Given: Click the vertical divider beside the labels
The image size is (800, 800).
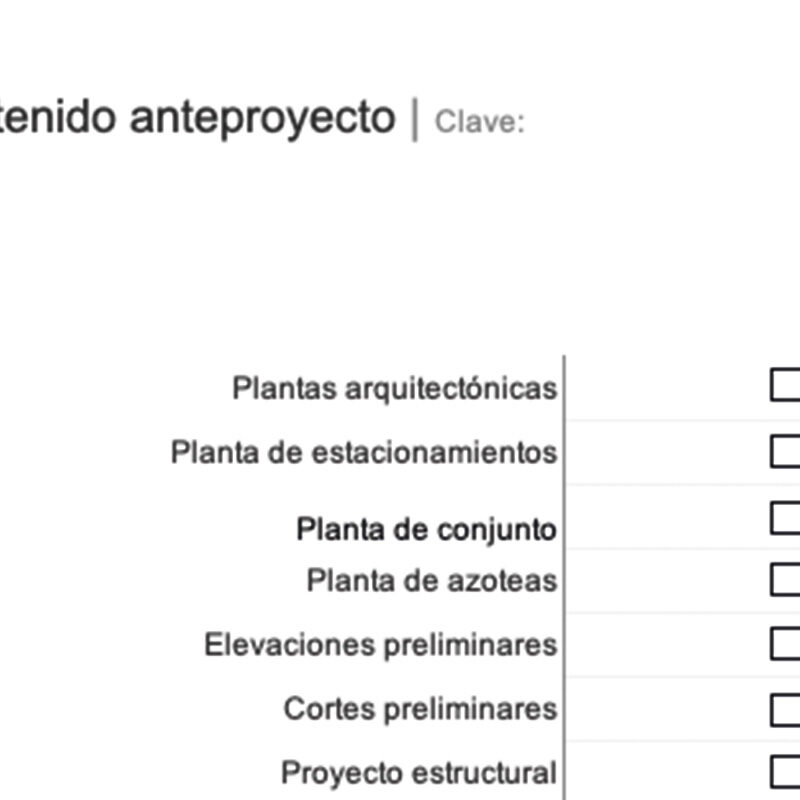Looking at the screenshot, I should pyautogui.click(x=564, y=560).
